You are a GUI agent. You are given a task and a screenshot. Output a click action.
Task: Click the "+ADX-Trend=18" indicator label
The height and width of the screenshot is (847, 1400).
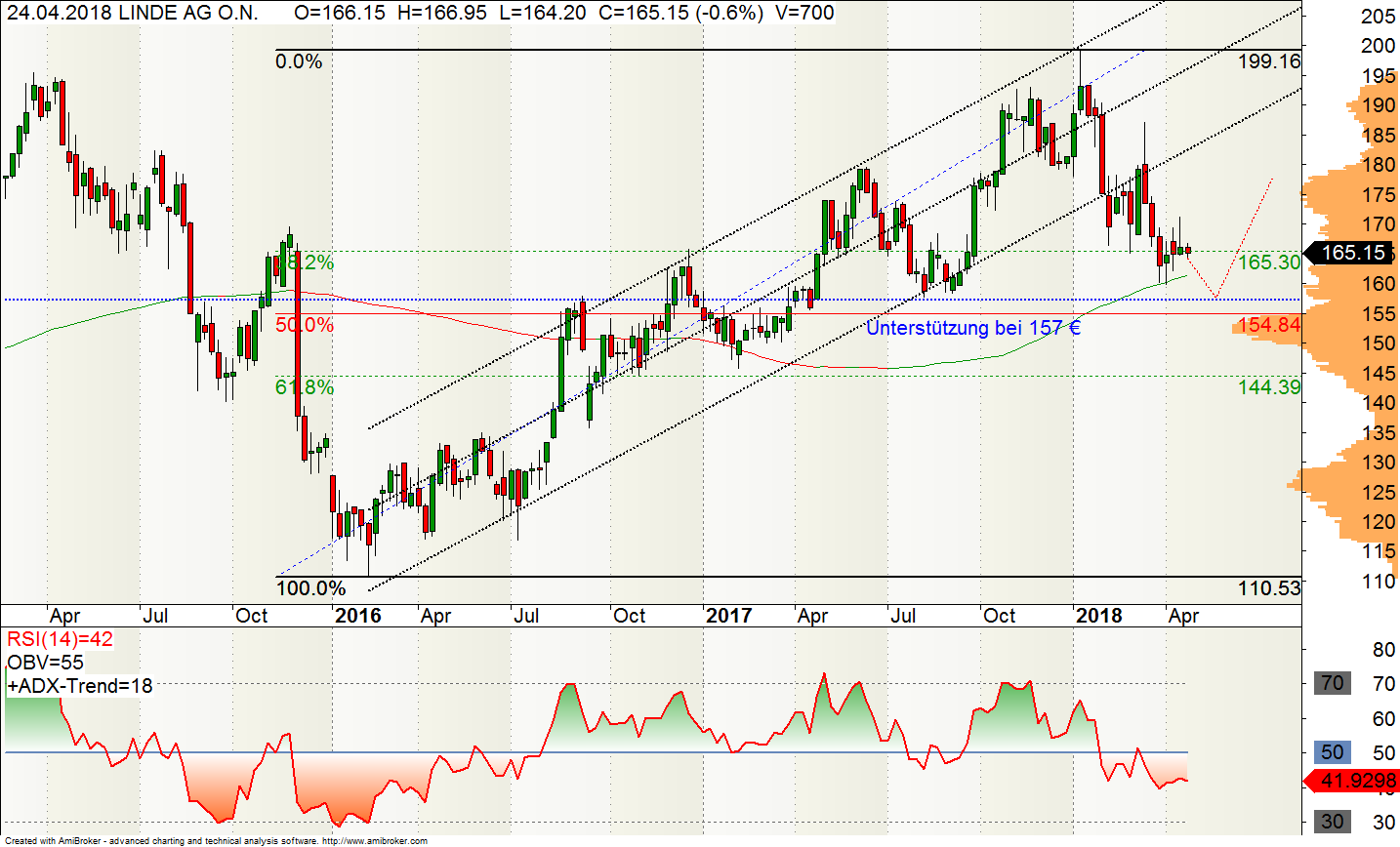[x=80, y=686]
